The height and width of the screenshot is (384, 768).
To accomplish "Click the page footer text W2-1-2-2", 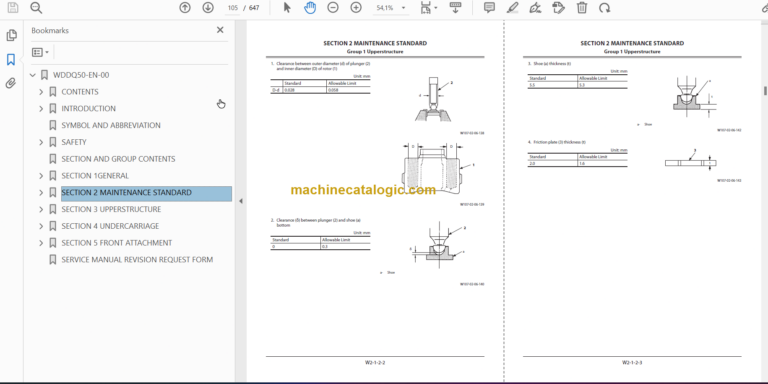I will coord(375,362).
